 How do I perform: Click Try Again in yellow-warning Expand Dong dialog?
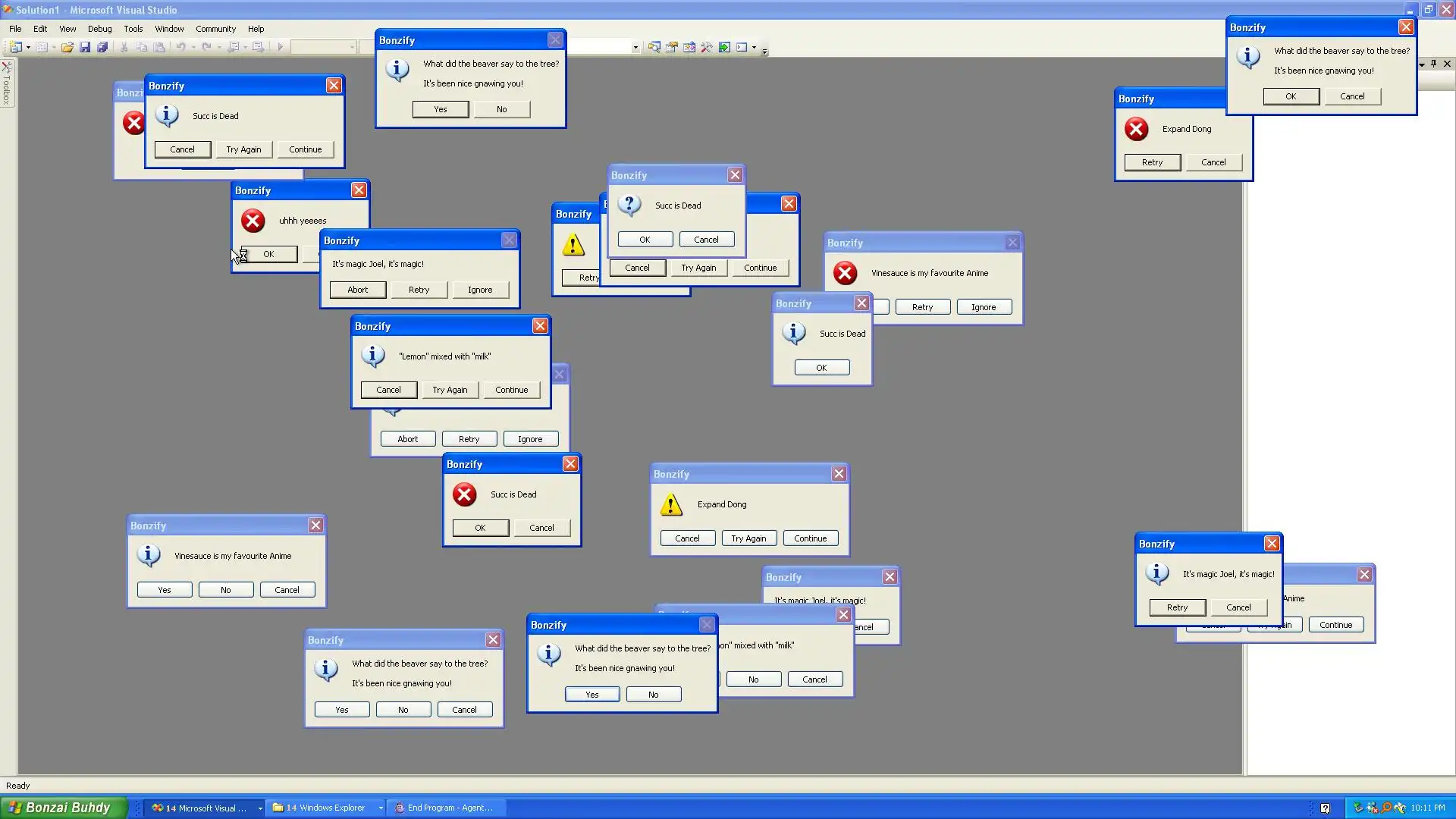click(748, 538)
